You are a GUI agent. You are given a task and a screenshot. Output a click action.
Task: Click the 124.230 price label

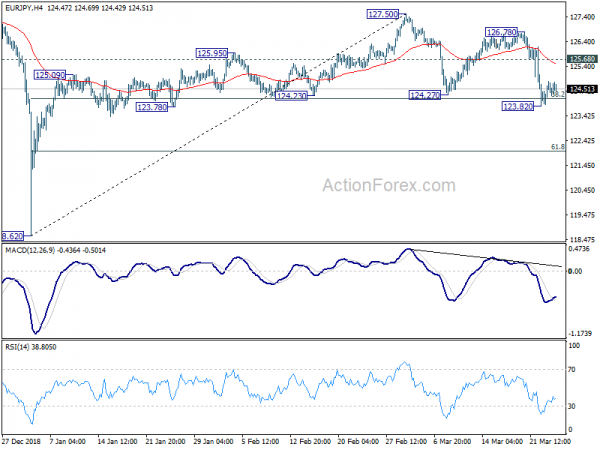point(291,96)
